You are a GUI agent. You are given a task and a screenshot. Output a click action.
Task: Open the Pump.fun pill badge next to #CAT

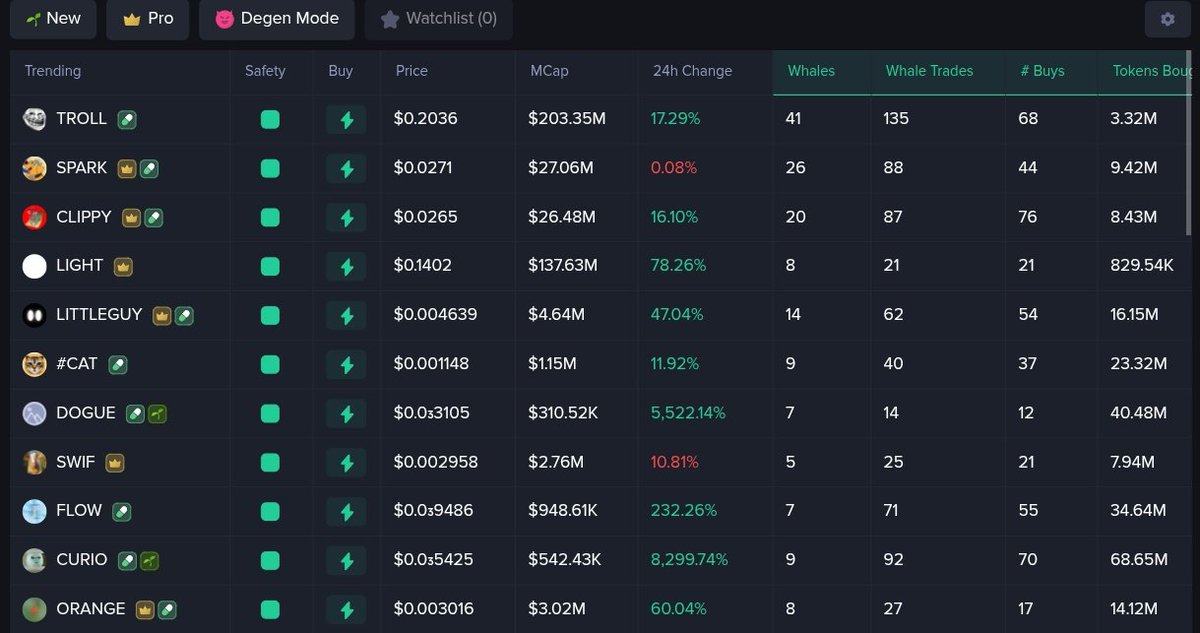pos(118,365)
